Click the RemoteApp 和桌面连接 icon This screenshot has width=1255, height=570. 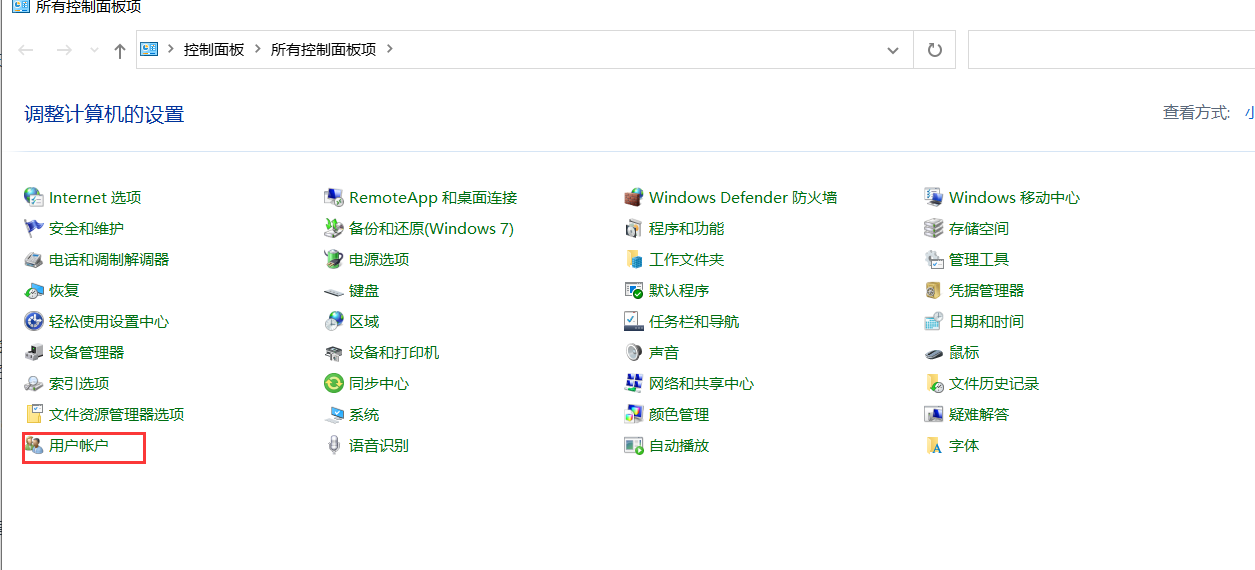point(334,197)
